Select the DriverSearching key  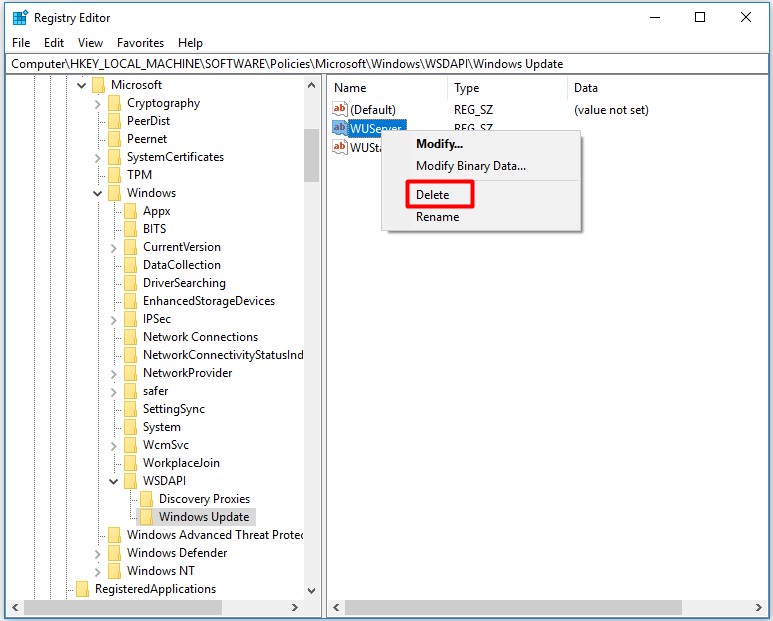pos(184,283)
